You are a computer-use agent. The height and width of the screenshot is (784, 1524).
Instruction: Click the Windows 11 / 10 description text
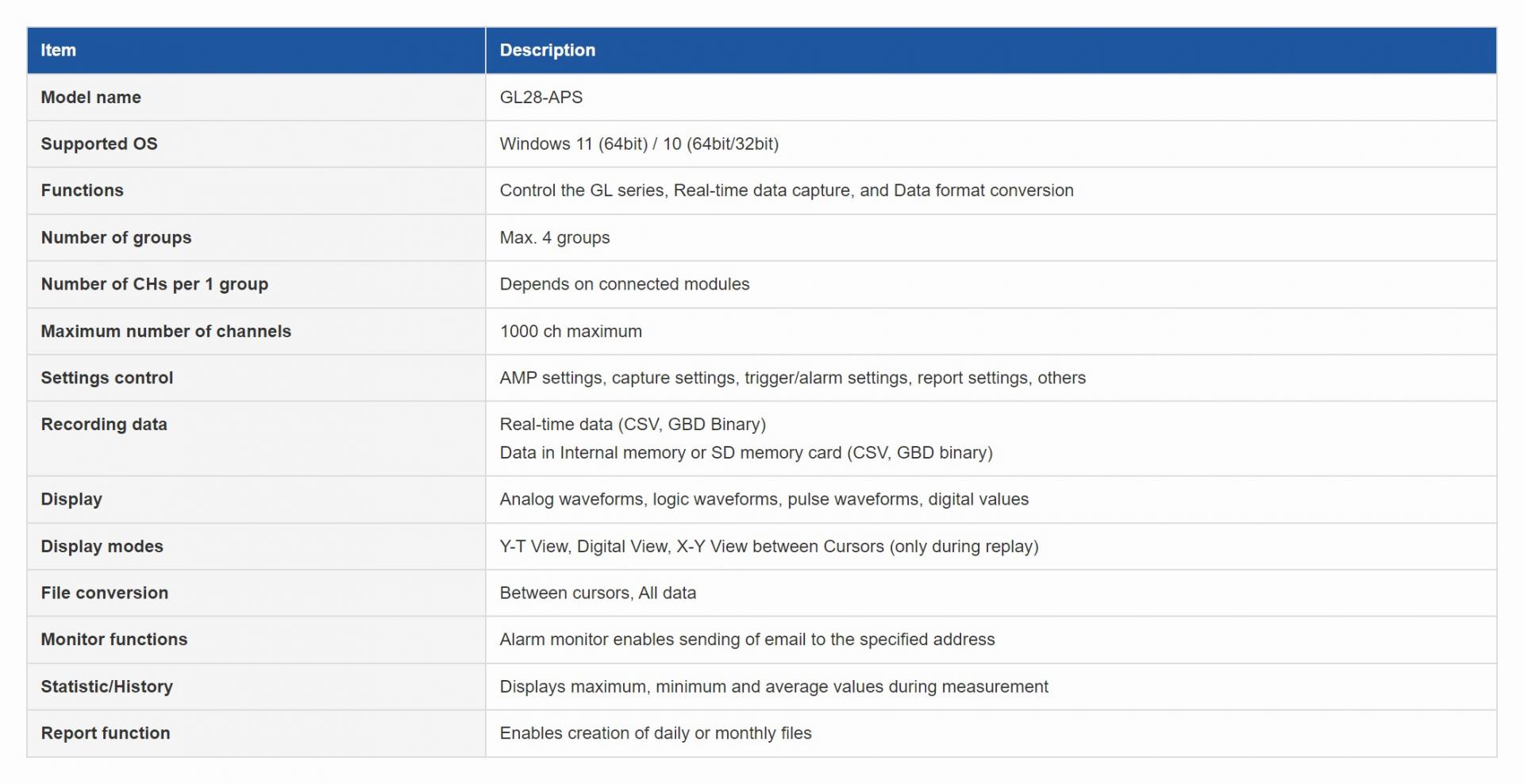tap(638, 144)
